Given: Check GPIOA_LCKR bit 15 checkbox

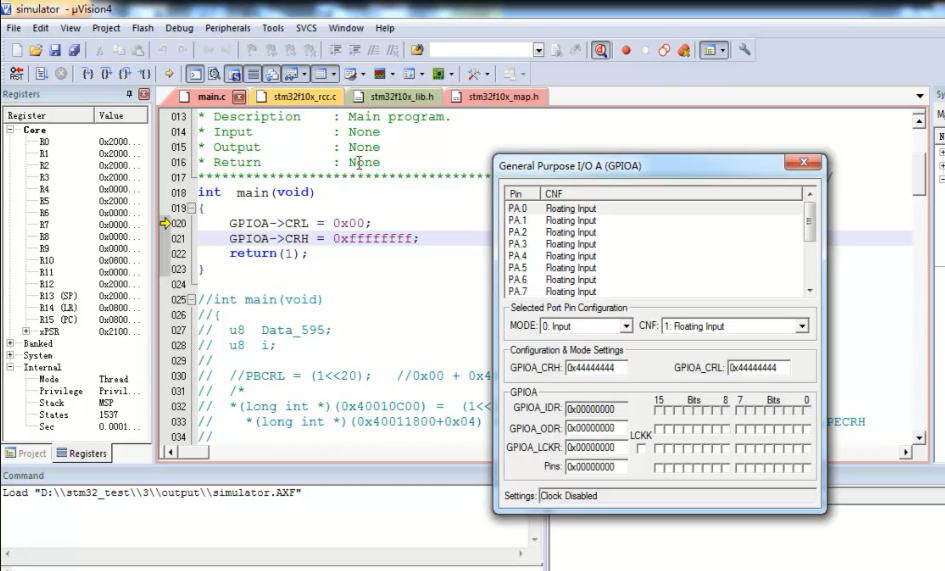Looking at the screenshot, I should 659,449.
